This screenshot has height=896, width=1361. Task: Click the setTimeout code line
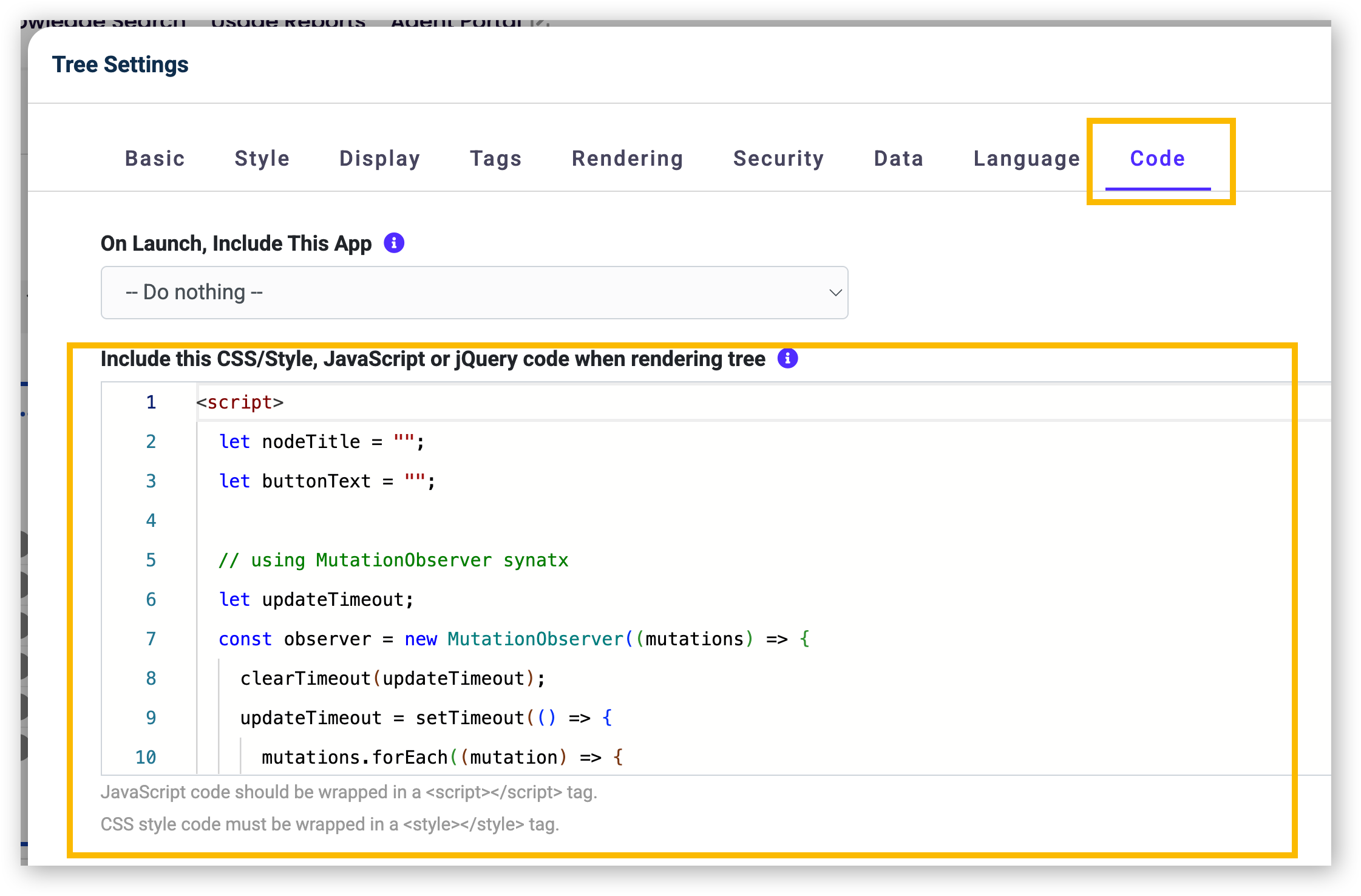tap(426, 718)
